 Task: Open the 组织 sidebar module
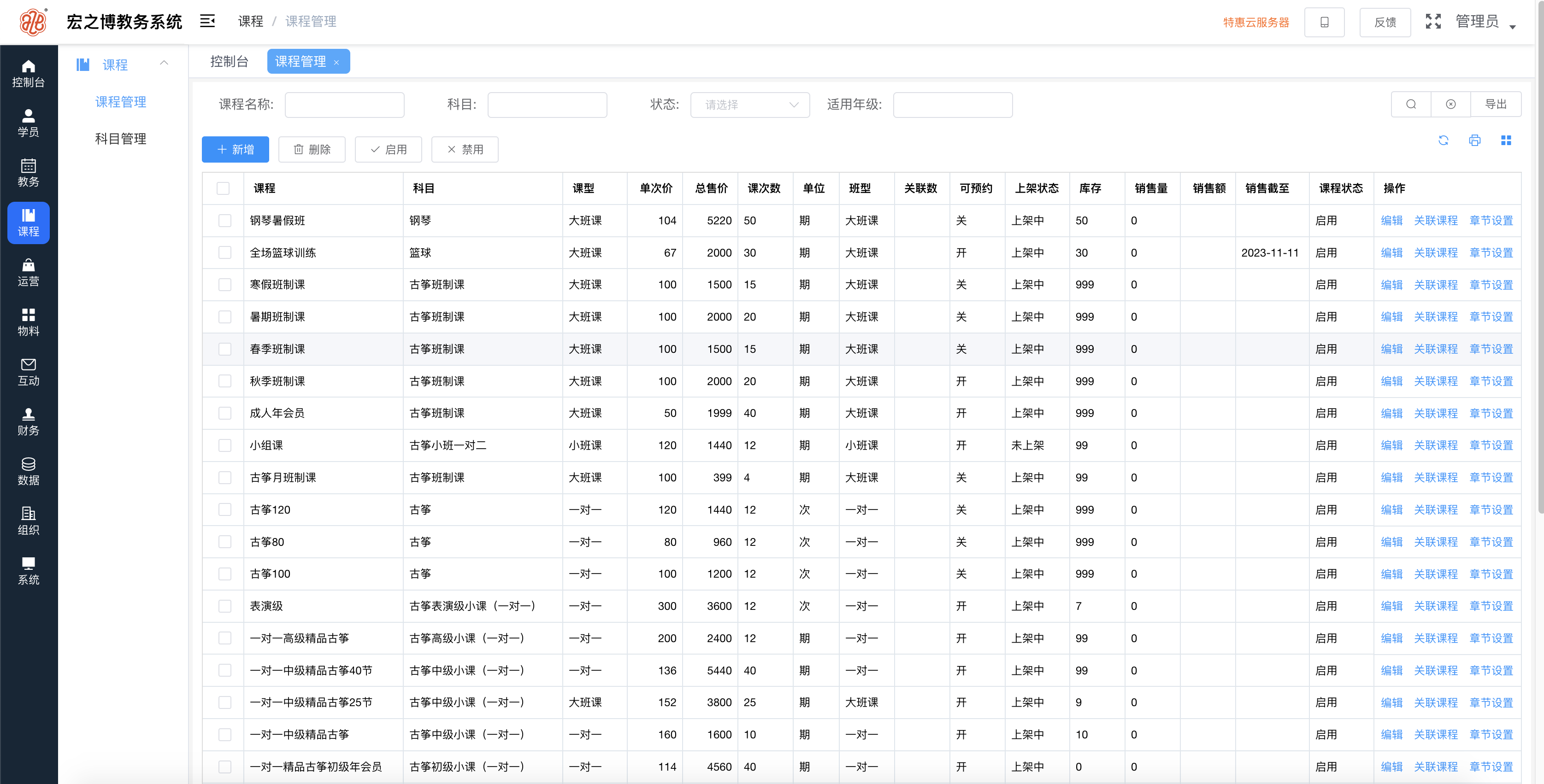tap(28, 521)
